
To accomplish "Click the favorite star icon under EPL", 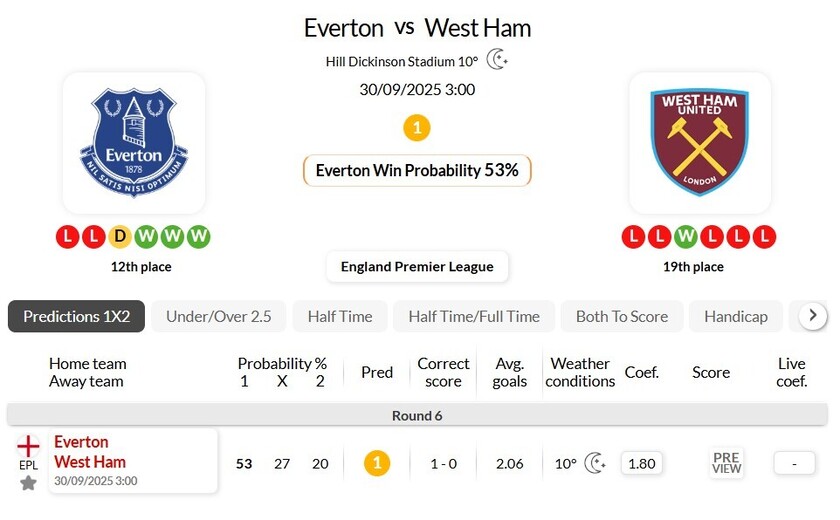I will click(x=28, y=483).
